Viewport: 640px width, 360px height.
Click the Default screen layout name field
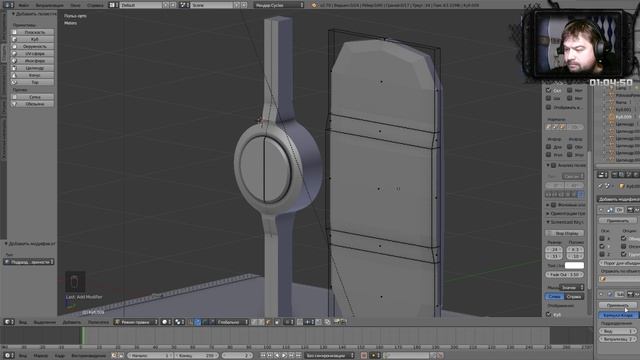coord(141,5)
